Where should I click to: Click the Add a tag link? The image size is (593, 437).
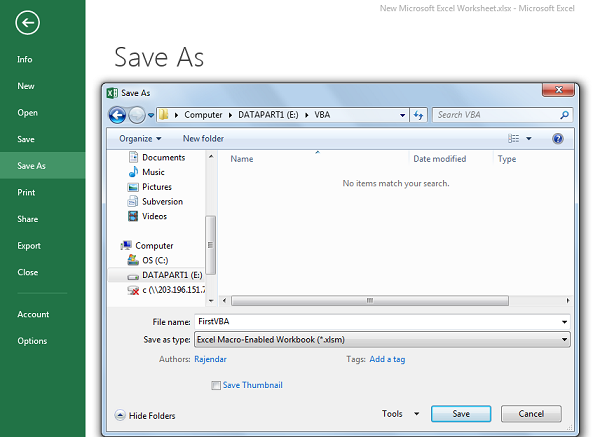[387, 359]
